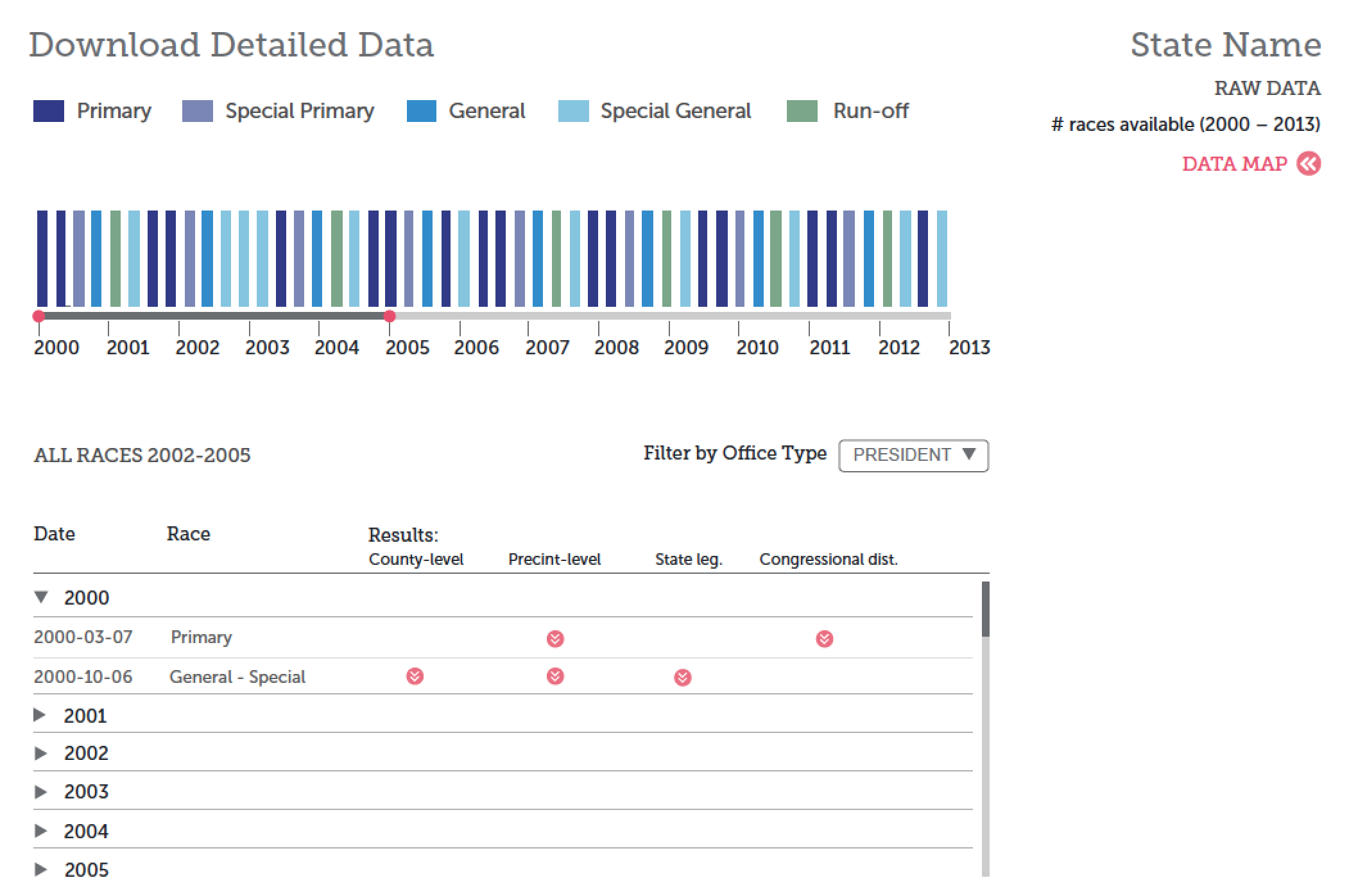Click the DATA MAP double-arrow icon
Viewport: 1349px width, 896px height.
point(1309,164)
